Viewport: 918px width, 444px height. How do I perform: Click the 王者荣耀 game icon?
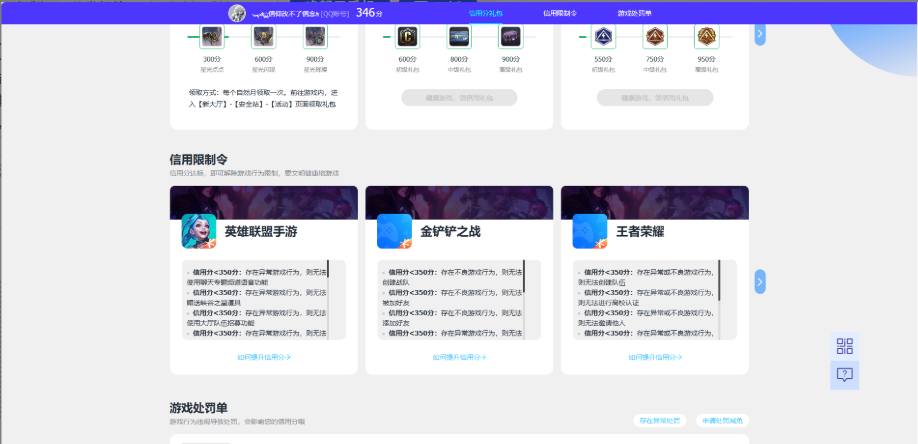pos(590,231)
